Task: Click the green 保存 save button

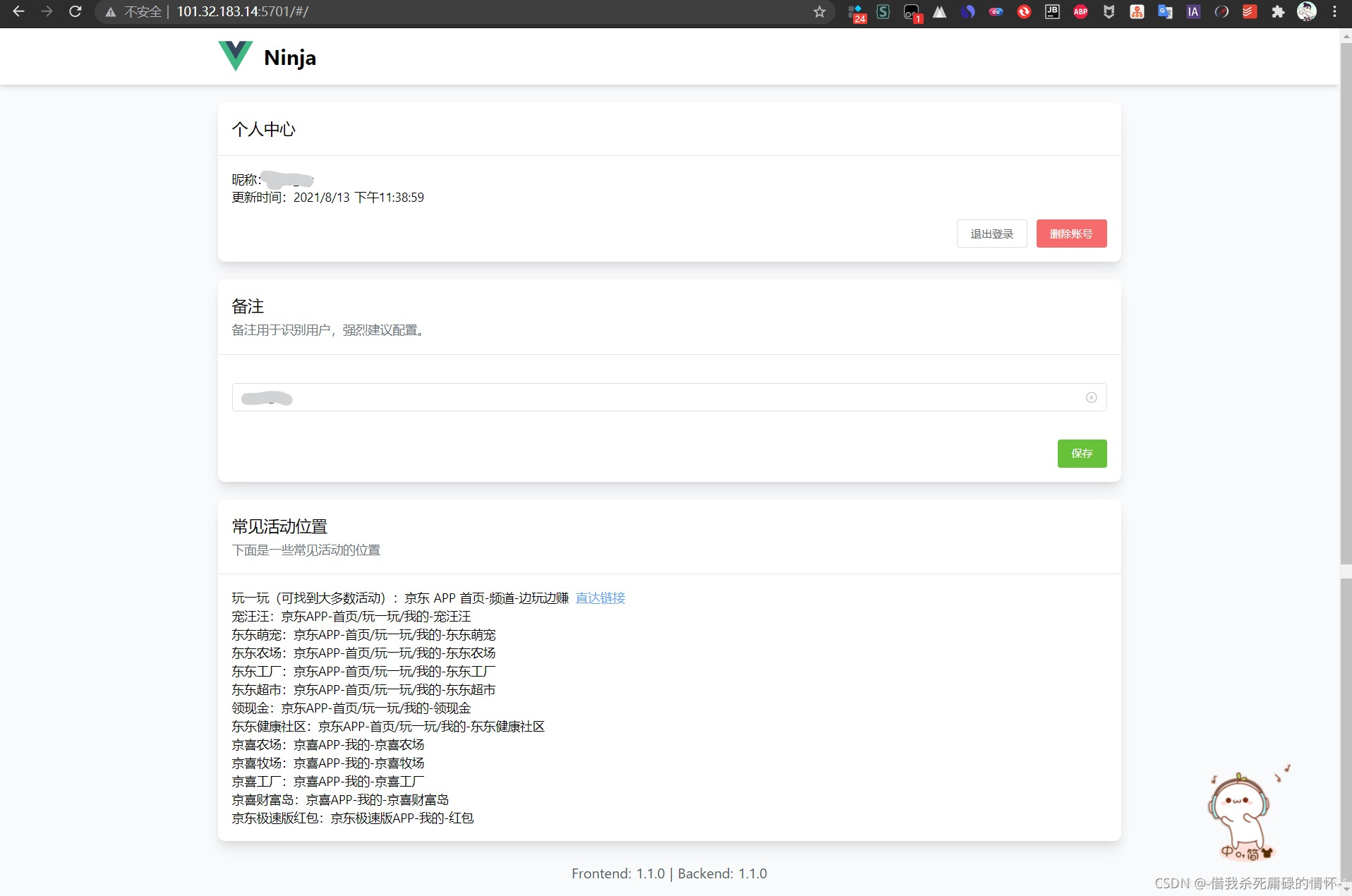Action: 1082,453
